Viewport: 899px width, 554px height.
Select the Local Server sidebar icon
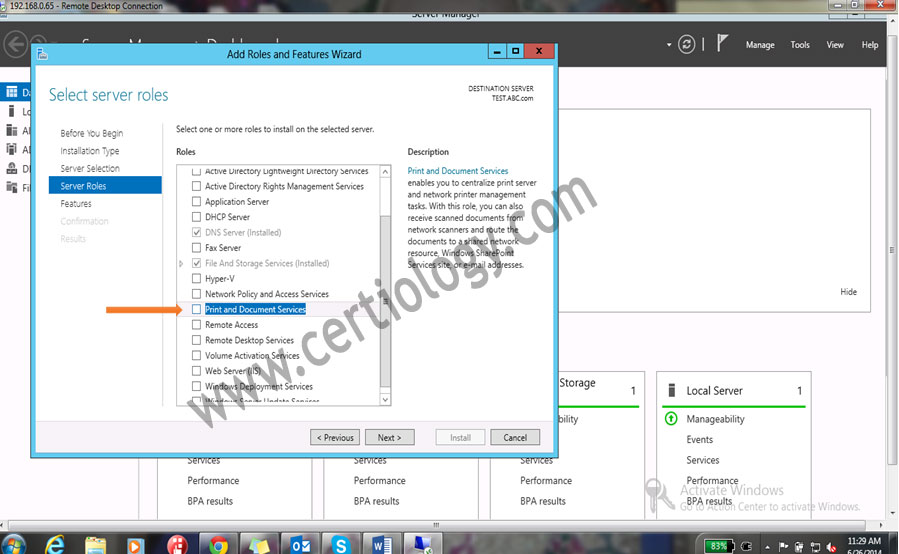point(11,111)
